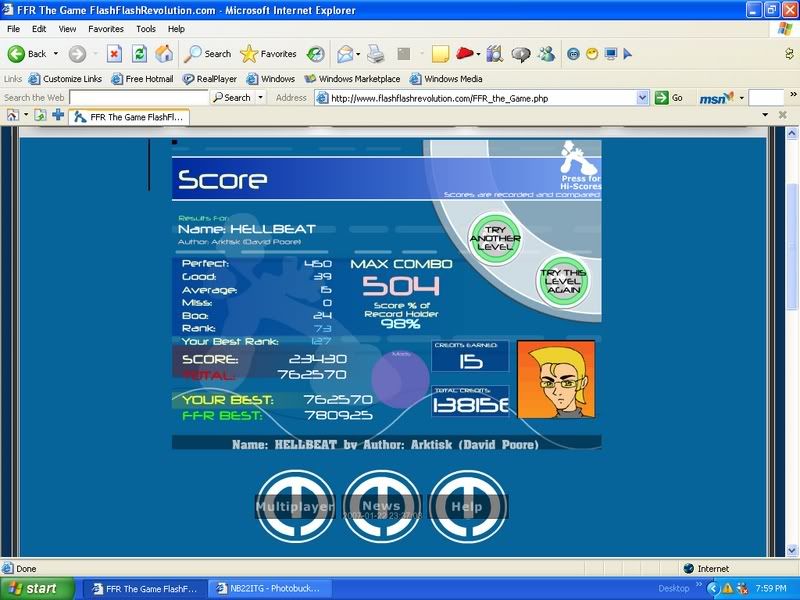Open the Favorites panel
The height and width of the screenshot is (600, 800).
click(268, 54)
